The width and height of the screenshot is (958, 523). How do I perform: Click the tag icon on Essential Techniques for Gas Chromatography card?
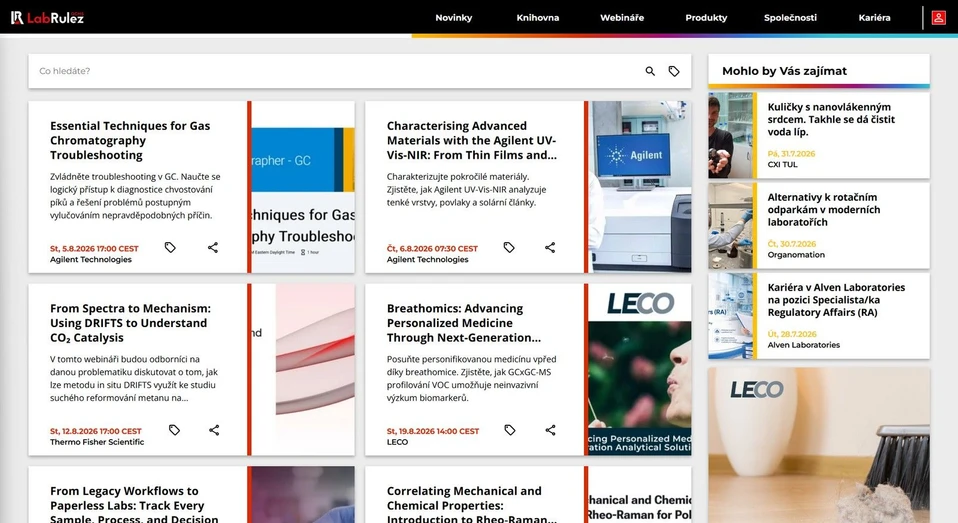point(170,247)
